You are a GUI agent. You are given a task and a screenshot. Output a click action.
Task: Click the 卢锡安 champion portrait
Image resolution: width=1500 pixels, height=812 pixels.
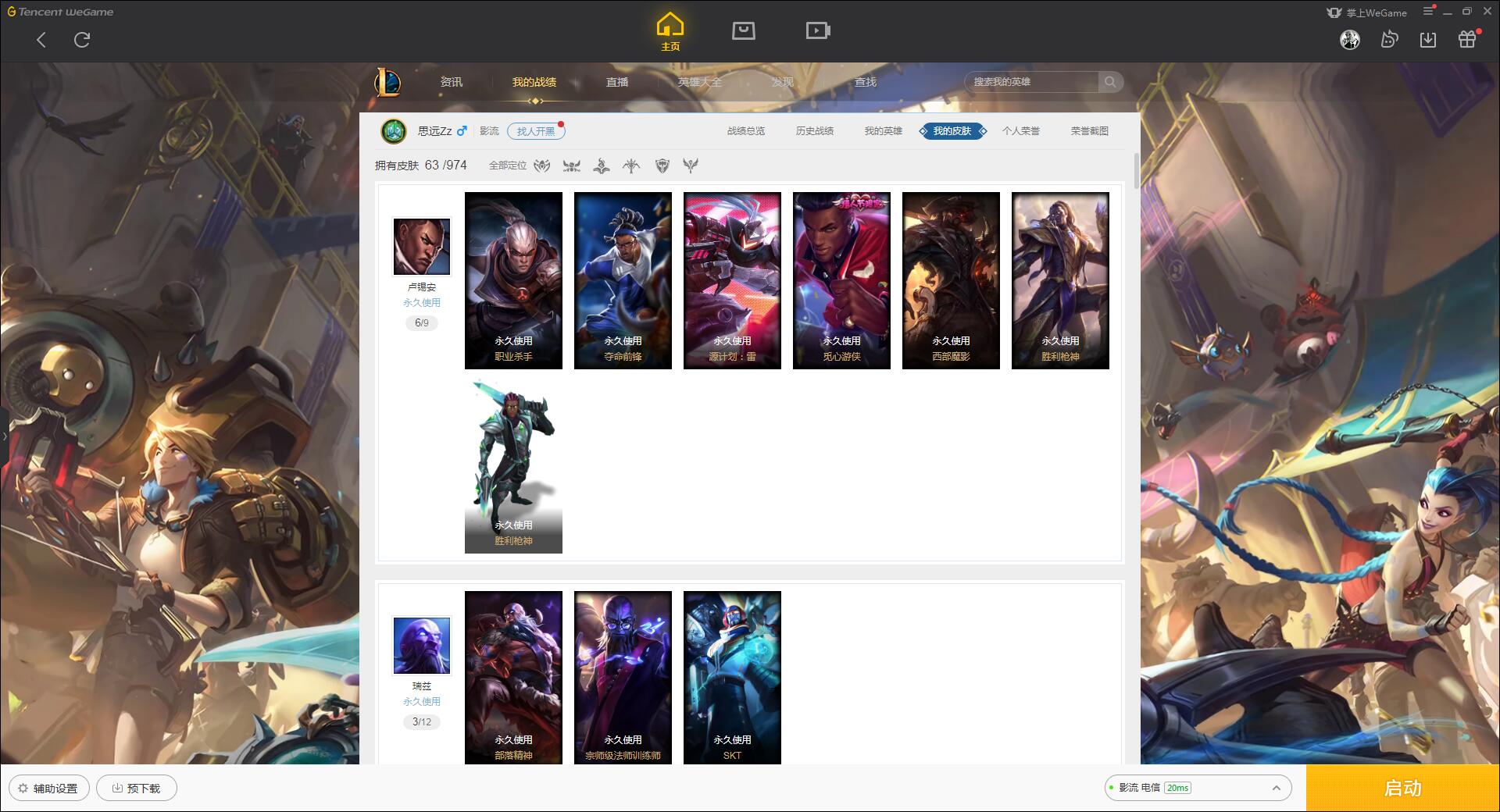pyautogui.click(x=422, y=247)
